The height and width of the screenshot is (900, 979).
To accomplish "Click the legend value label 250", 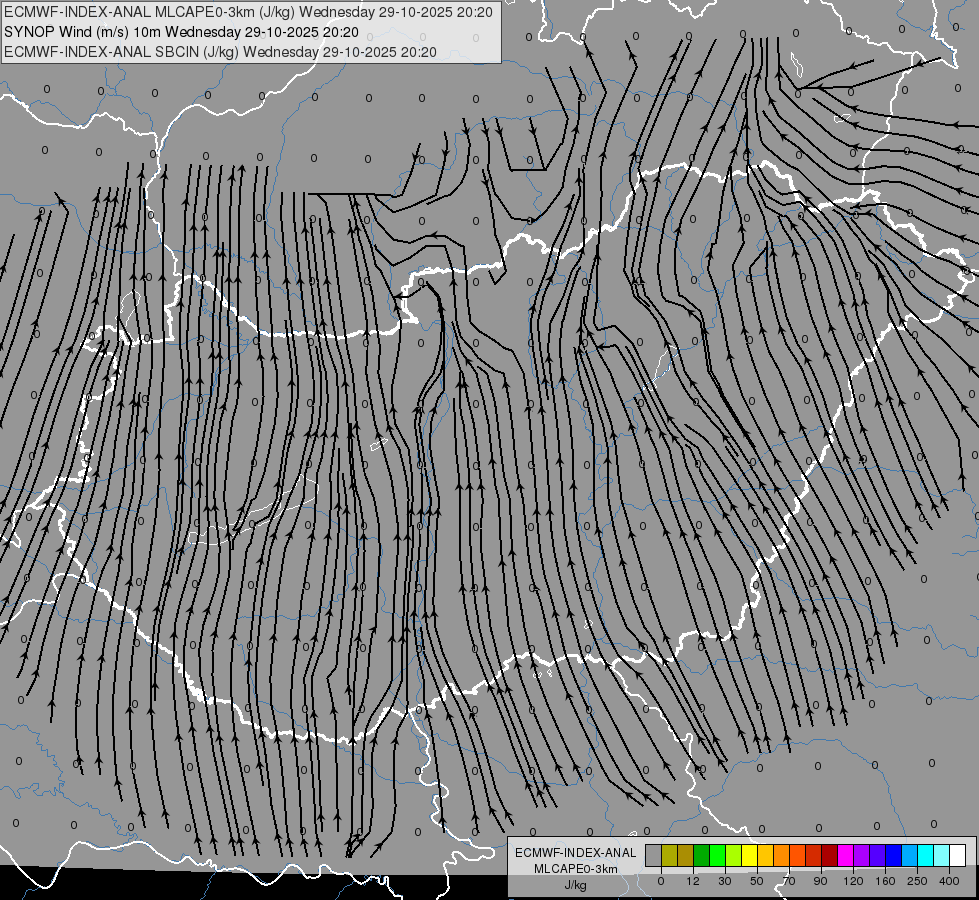I will [x=917, y=881].
